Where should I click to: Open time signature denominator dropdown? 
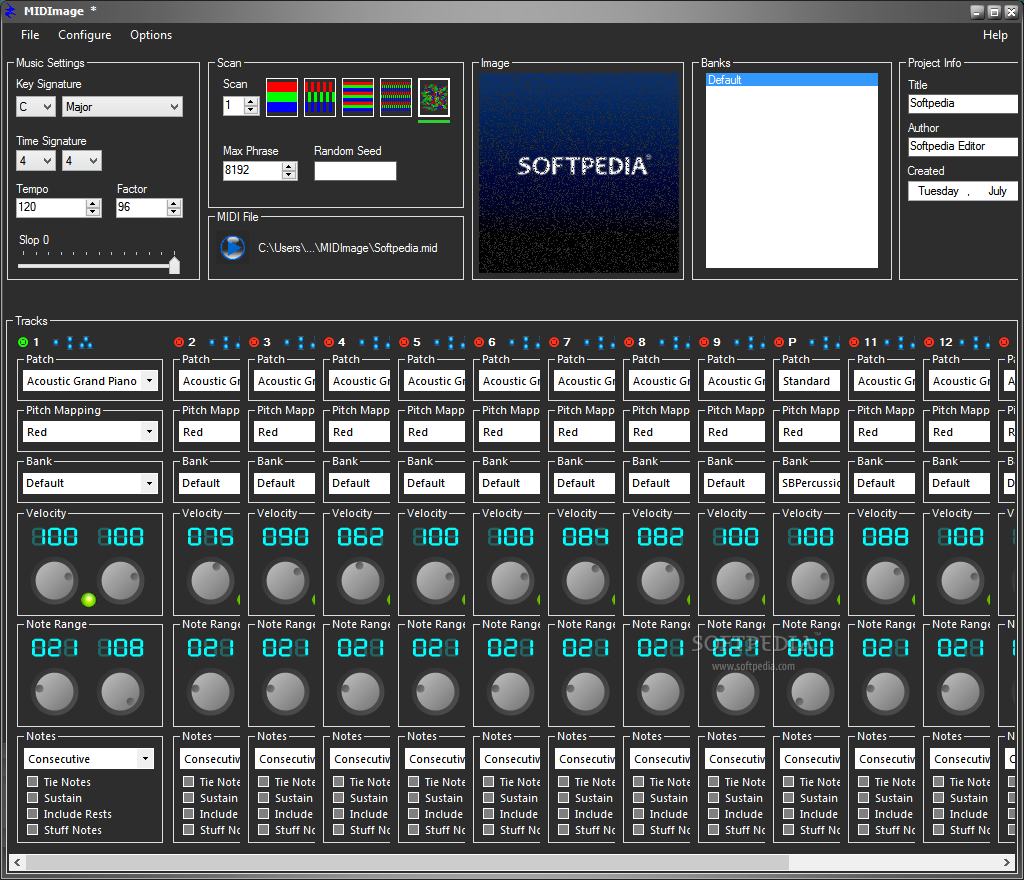pos(82,161)
